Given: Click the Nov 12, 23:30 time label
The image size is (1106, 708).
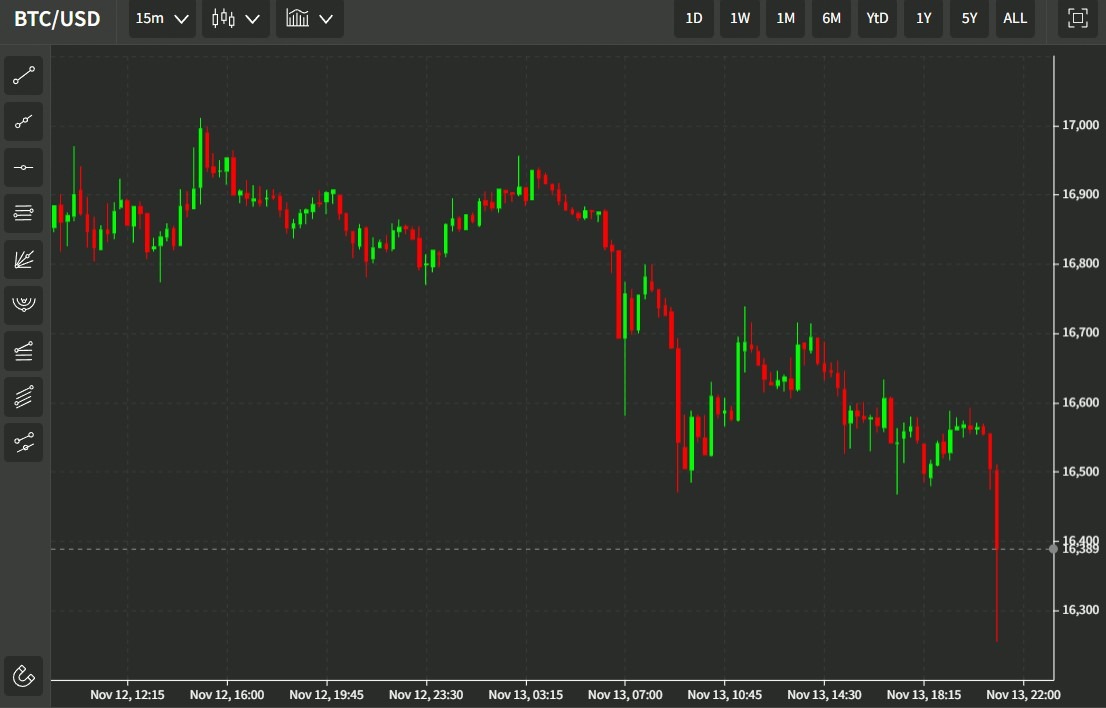Looking at the screenshot, I should (x=426, y=695).
